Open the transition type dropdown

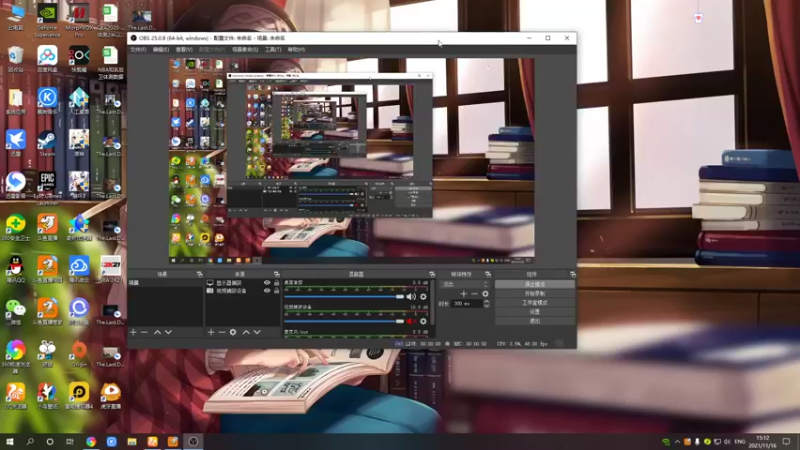[464, 284]
